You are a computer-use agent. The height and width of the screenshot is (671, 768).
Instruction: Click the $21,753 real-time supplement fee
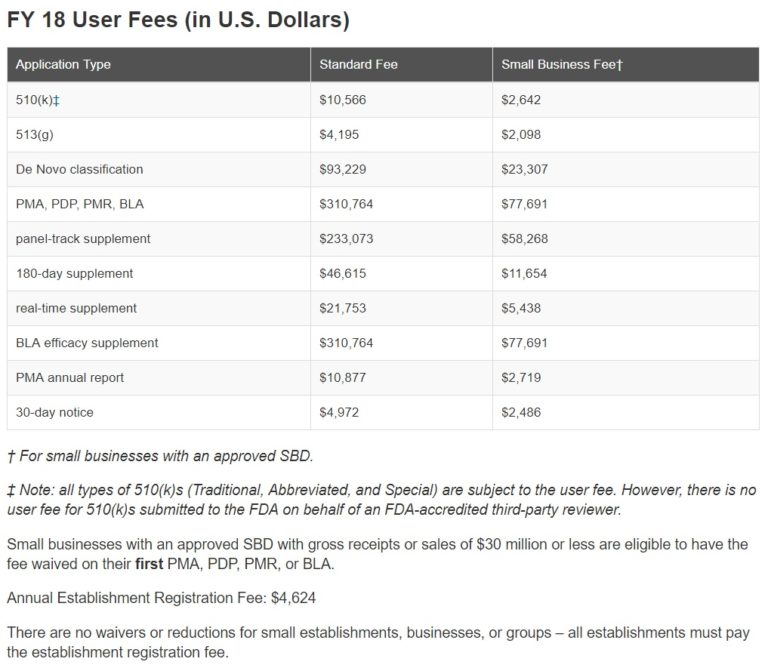(x=343, y=308)
